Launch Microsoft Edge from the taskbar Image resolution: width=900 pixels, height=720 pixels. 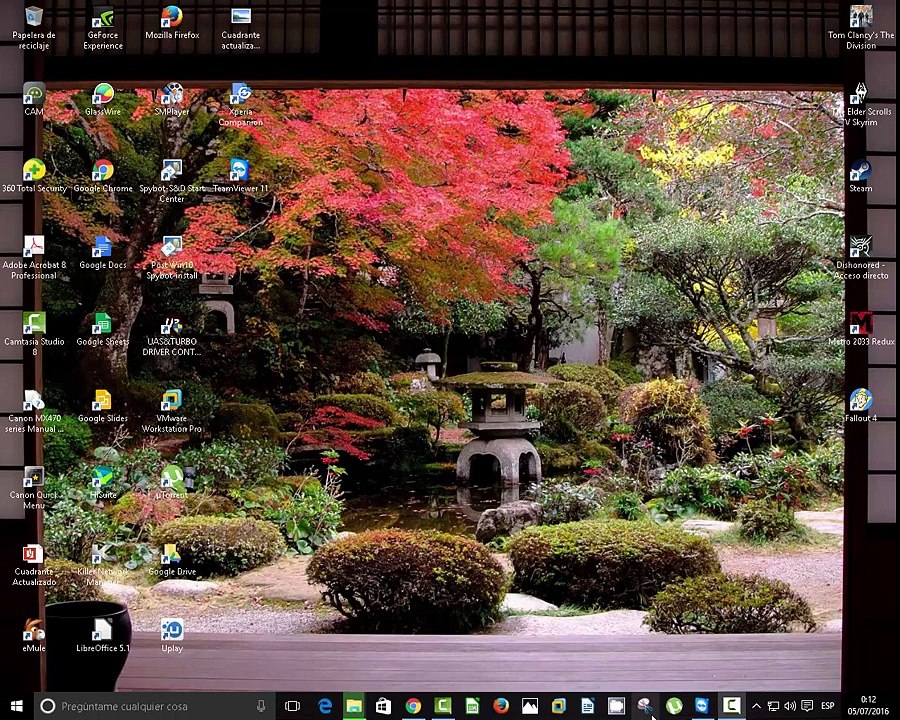[325, 706]
